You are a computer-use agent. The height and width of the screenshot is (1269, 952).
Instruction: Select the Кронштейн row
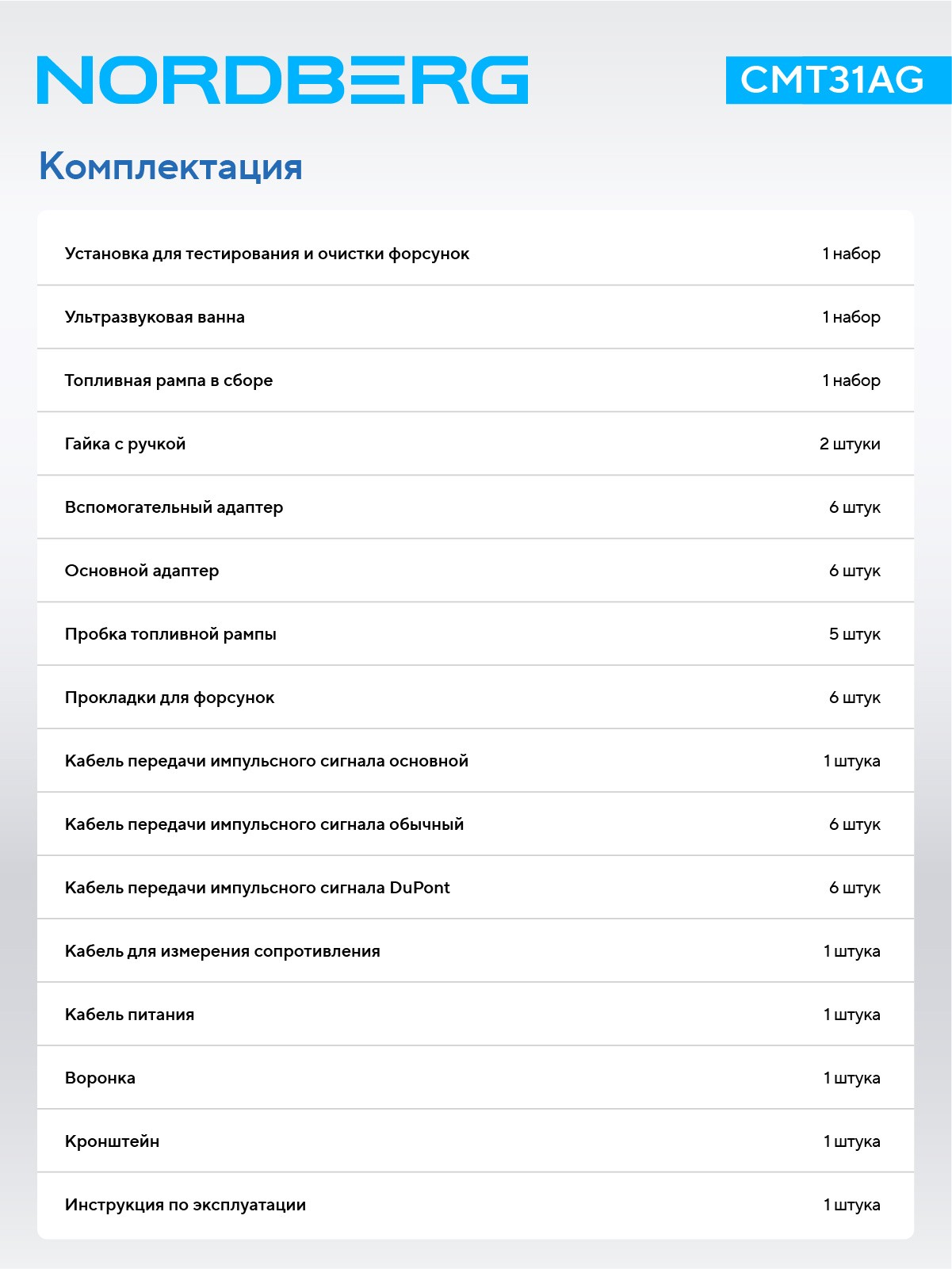pyautogui.click(x=476, y=1141)
